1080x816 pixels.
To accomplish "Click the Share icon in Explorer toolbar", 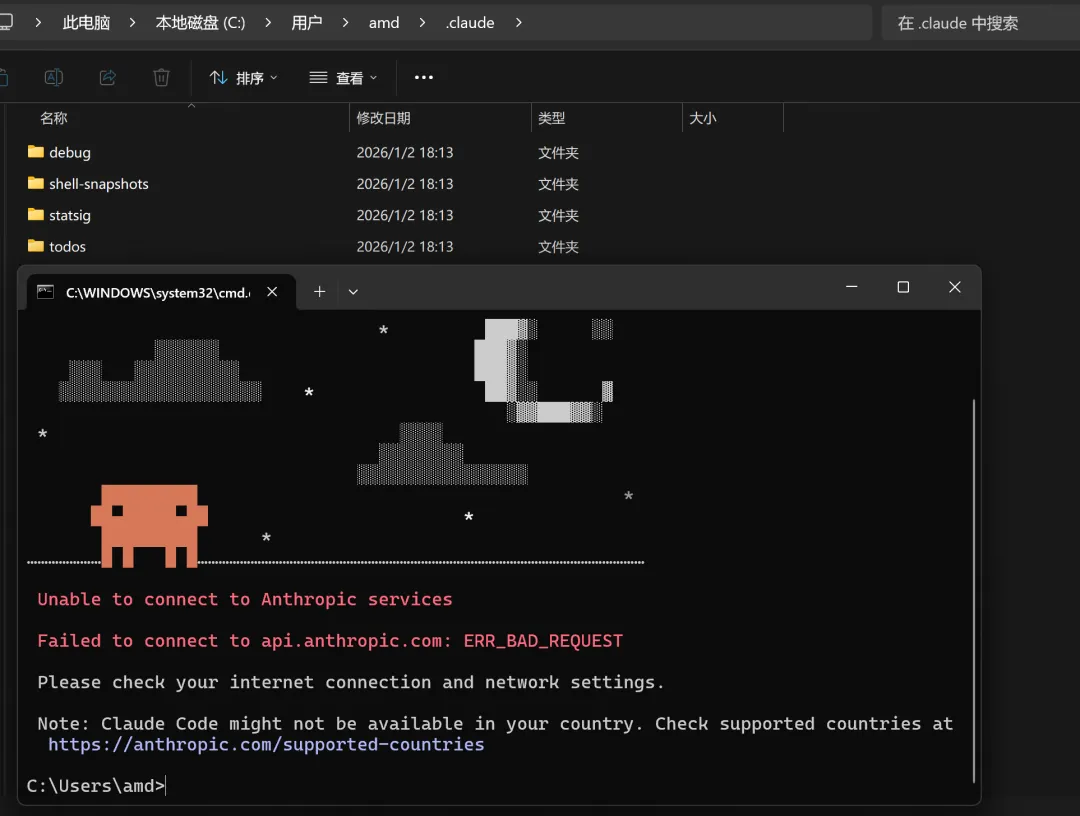I will tap(107, 77).
